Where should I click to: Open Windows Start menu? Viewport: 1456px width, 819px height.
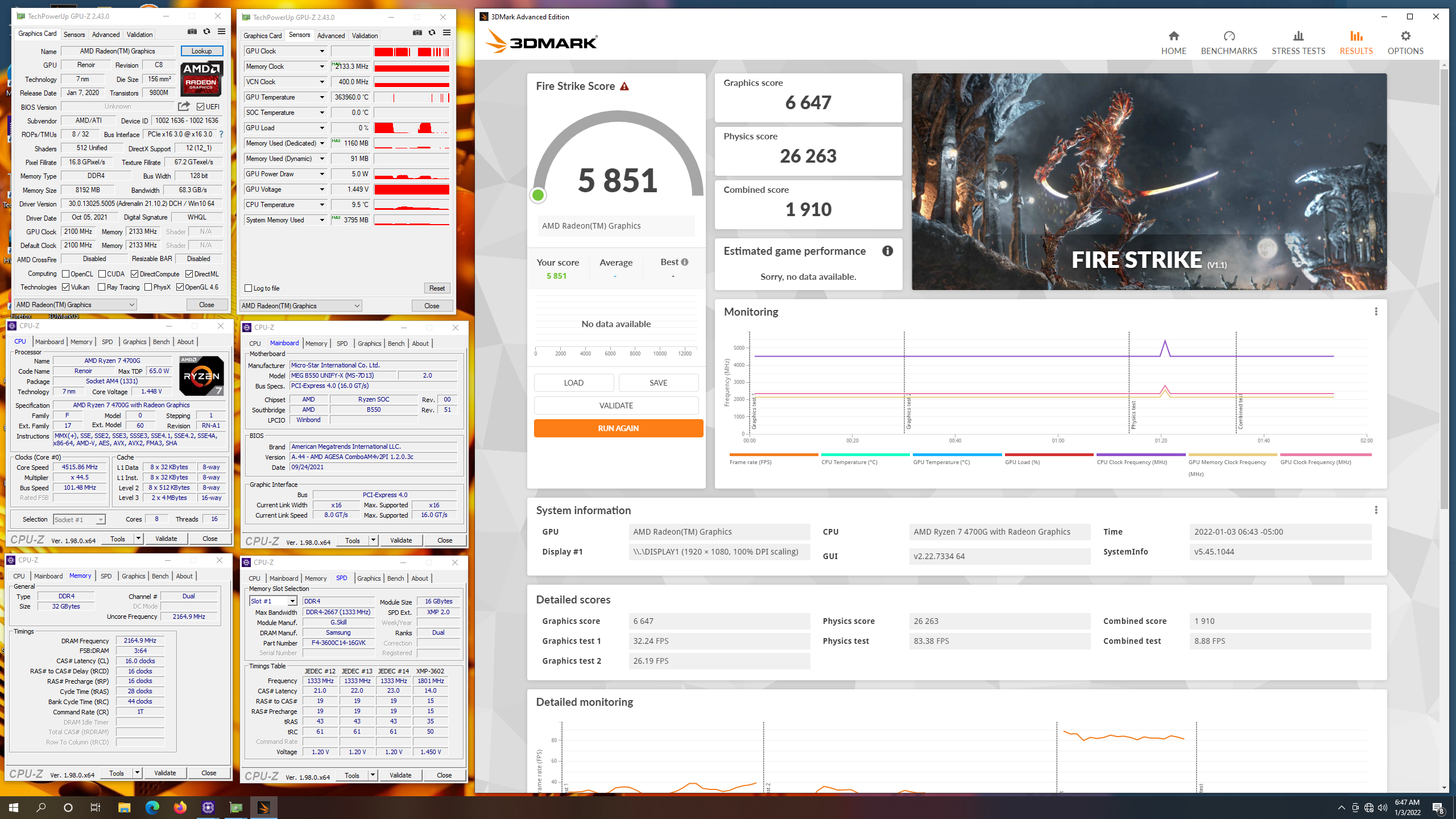(x=14, y=808)
